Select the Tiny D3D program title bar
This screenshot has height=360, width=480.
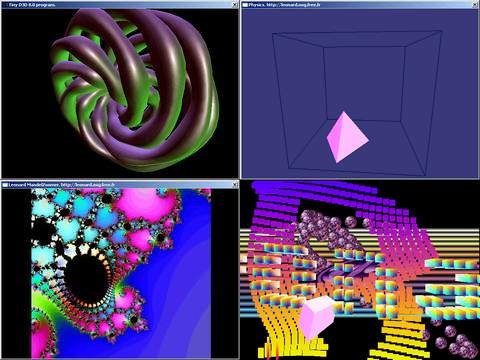(x=120, y=5)
